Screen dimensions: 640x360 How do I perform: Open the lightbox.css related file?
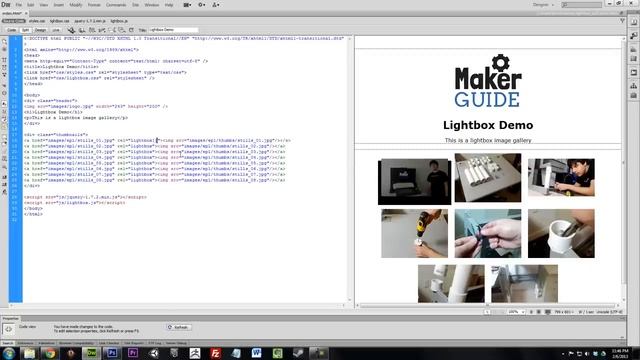click(x=60, y=21)
